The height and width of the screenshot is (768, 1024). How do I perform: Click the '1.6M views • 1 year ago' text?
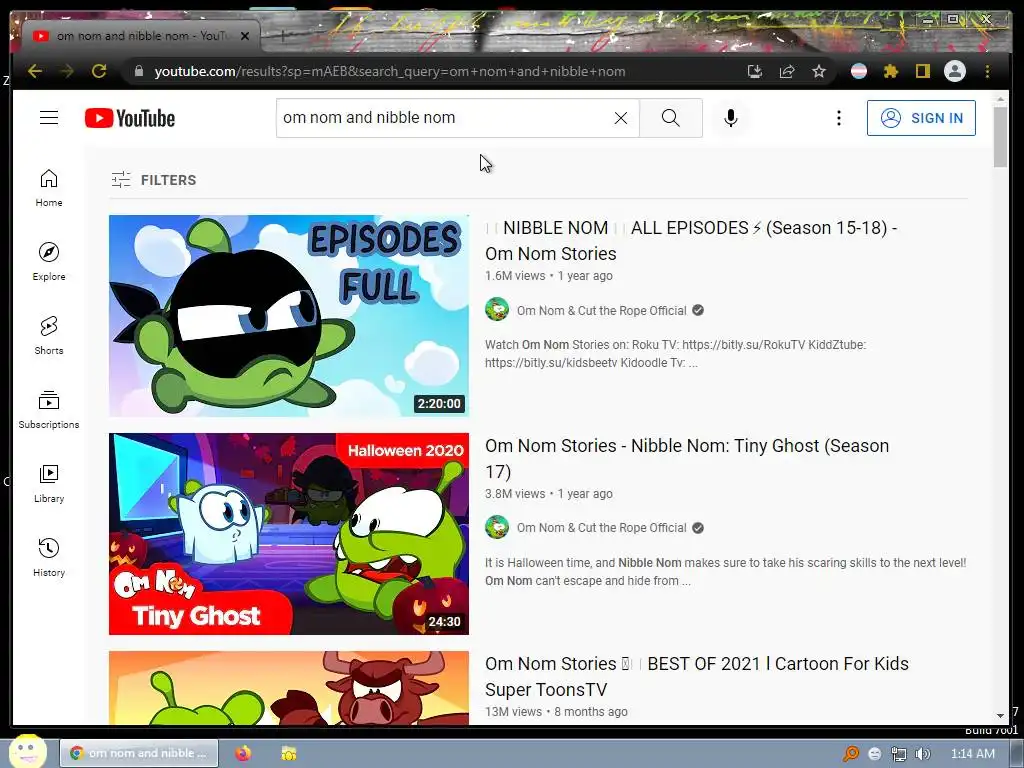(x=549, y=276)
